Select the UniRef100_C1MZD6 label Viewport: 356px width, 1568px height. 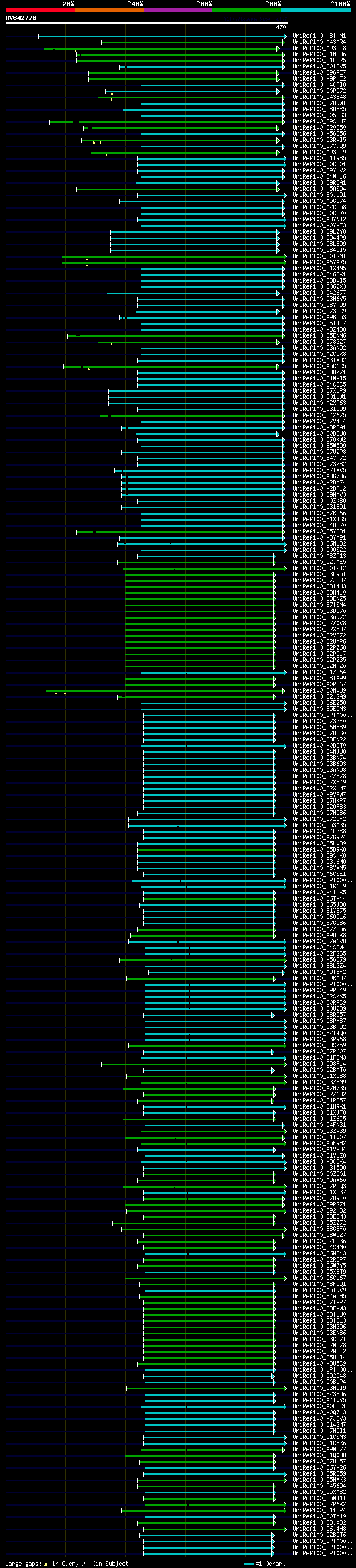click(319, 54)
